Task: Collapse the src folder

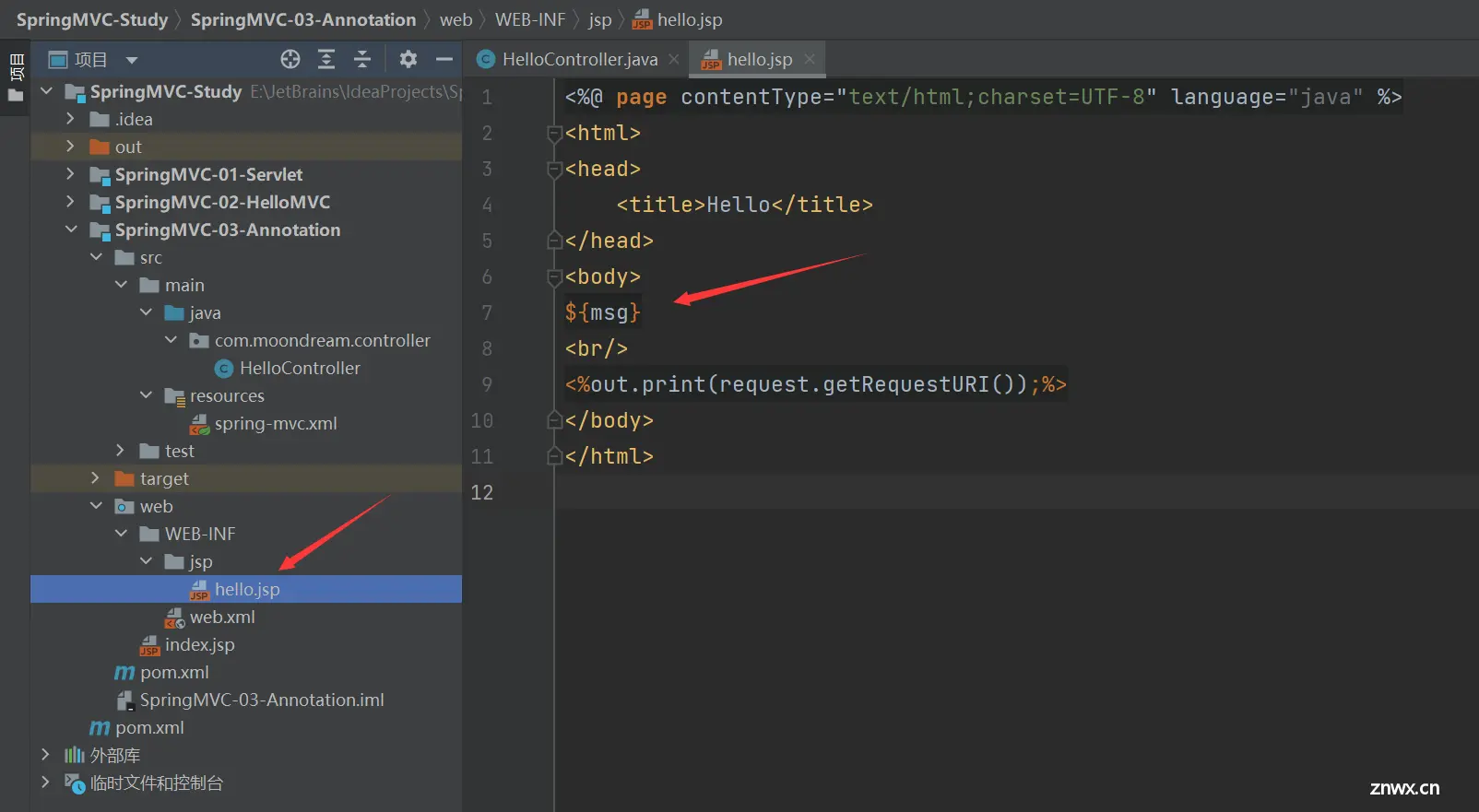Action: click(x=96, y=257)
